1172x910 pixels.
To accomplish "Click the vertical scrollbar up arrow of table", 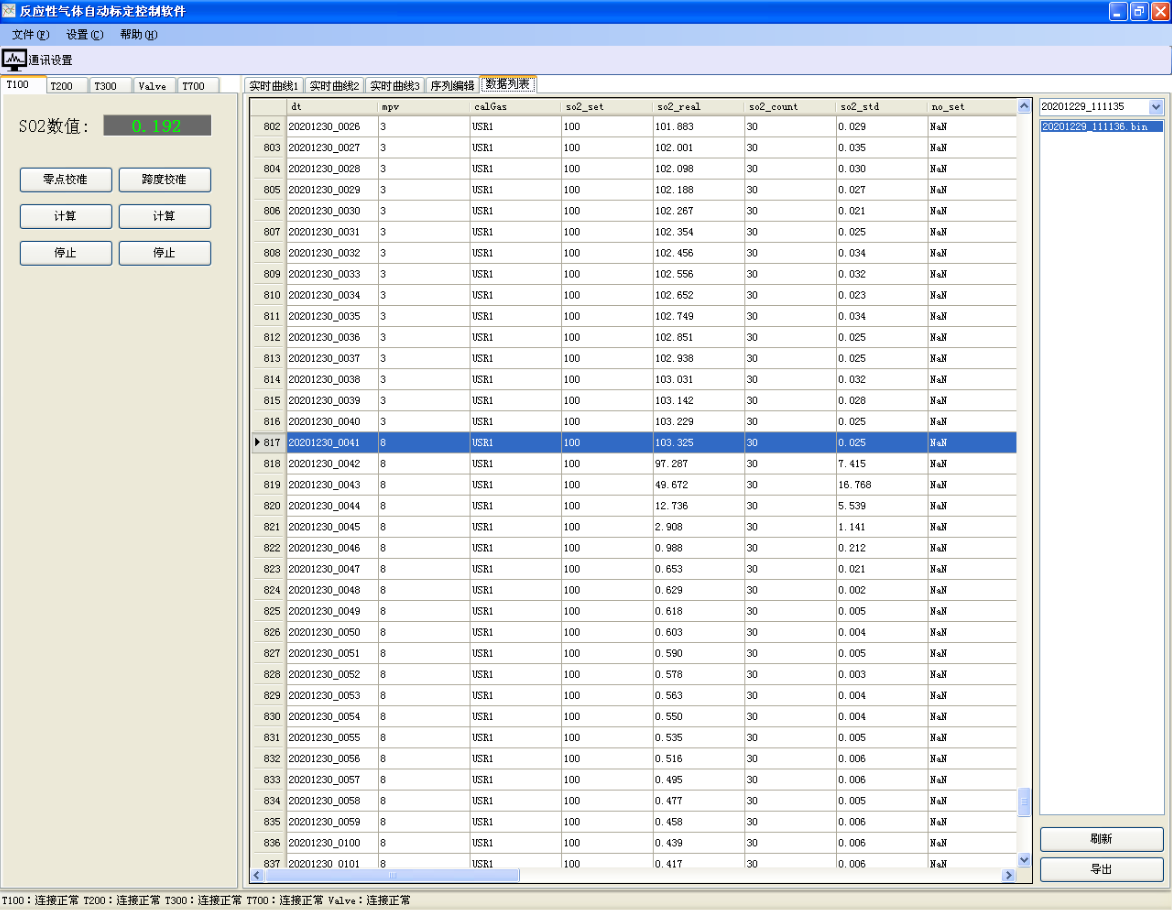I will 1024,106.
